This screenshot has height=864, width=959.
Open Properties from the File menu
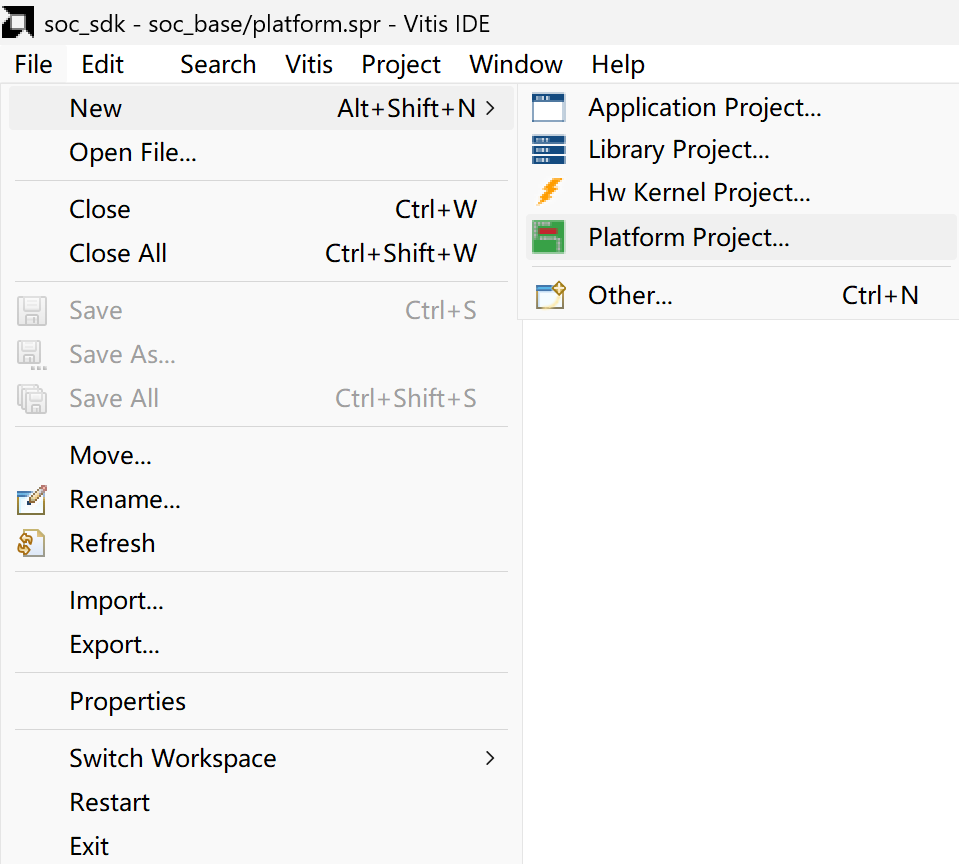click(127, 702)
